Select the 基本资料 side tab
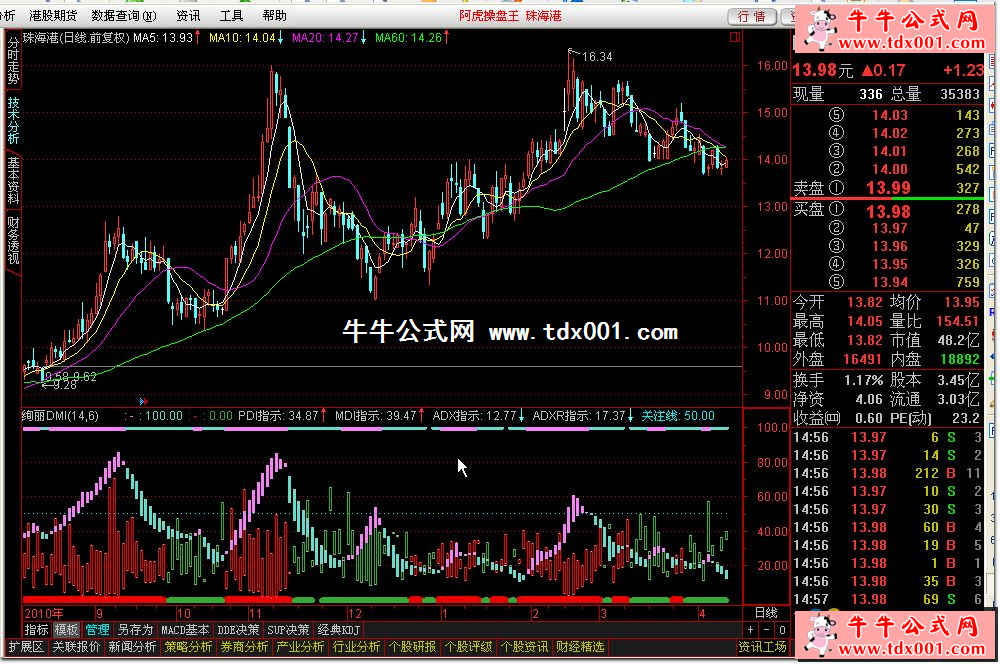 (13, 180)
